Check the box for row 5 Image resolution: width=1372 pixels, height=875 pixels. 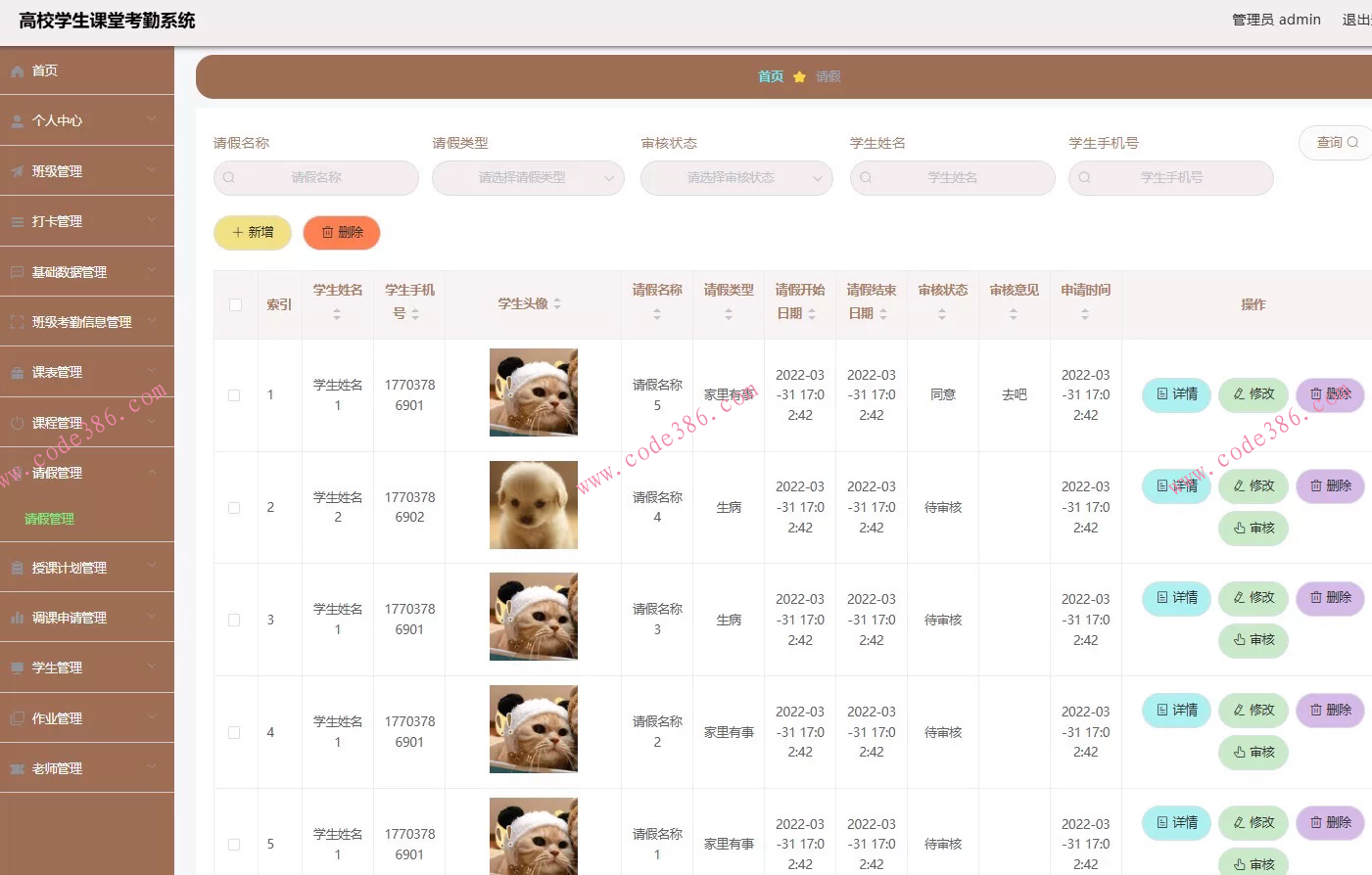[234, 845]
